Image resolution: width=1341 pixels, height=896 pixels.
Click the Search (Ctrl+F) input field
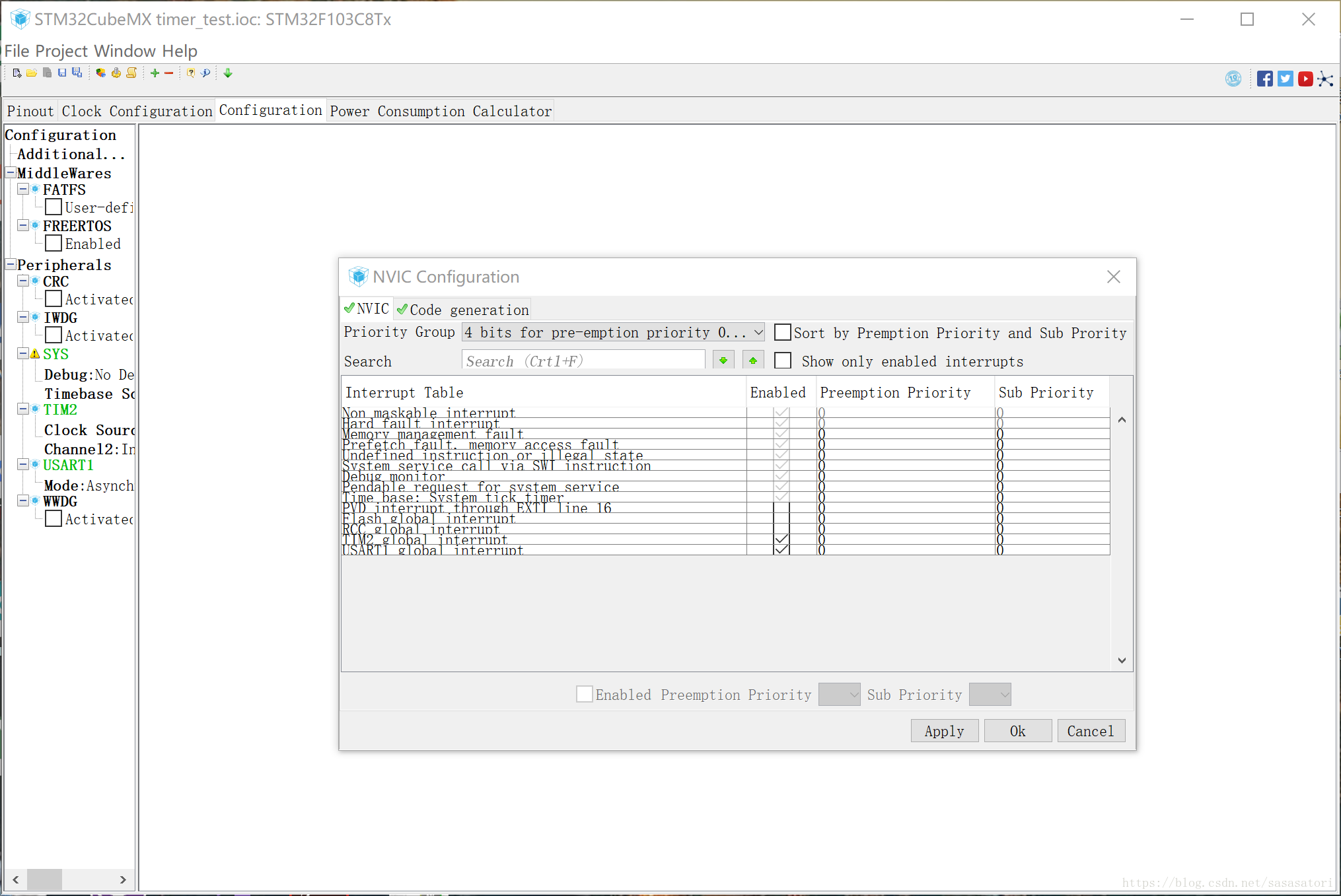583,361
